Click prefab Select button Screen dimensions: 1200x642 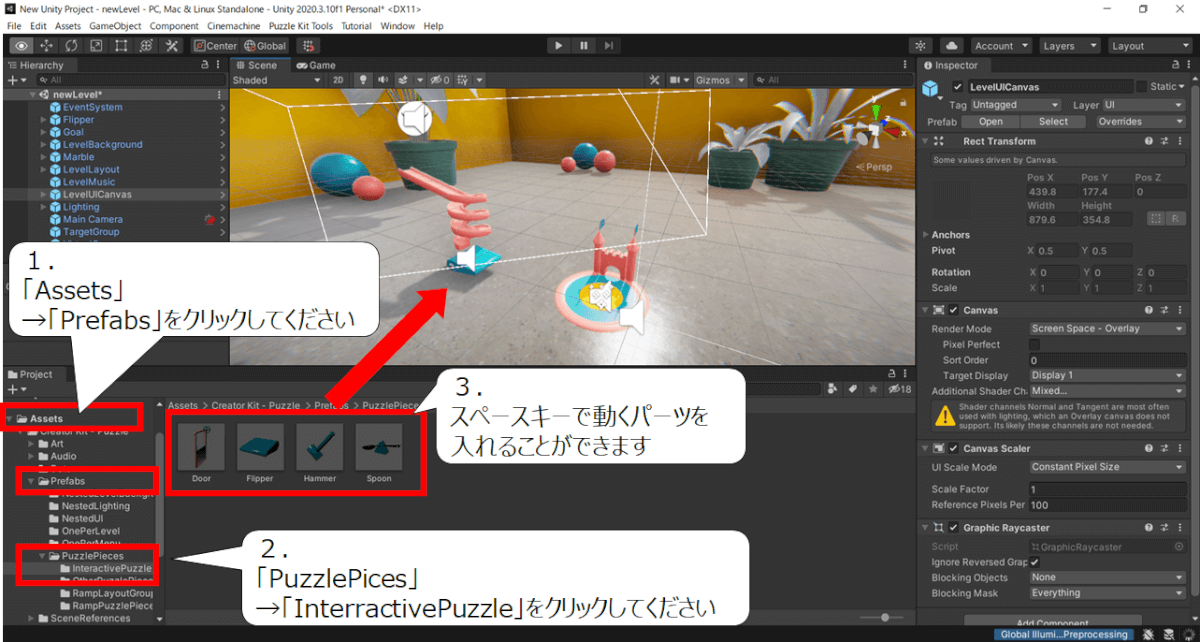(1053, 122)
